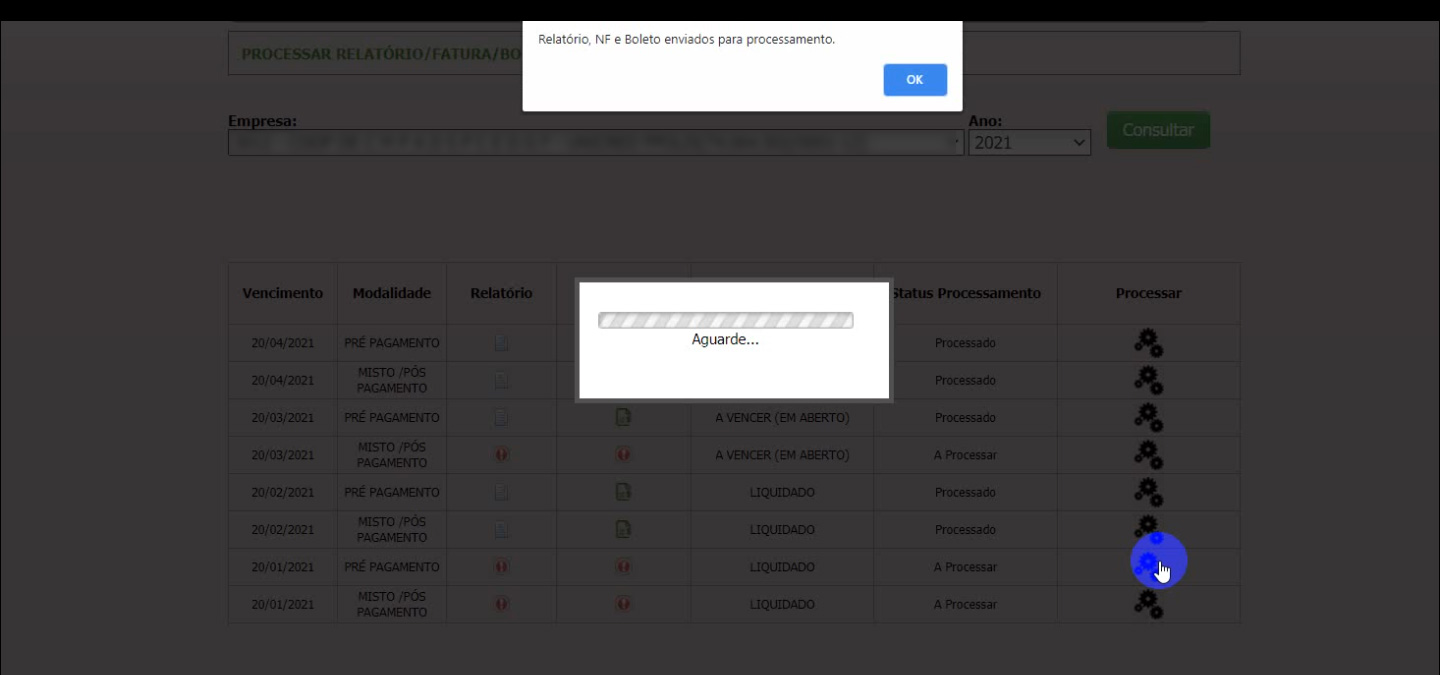
Task: Click red alert beside LIQUIDADO in 20/01/2021 MISTO row
Action: 623,604
